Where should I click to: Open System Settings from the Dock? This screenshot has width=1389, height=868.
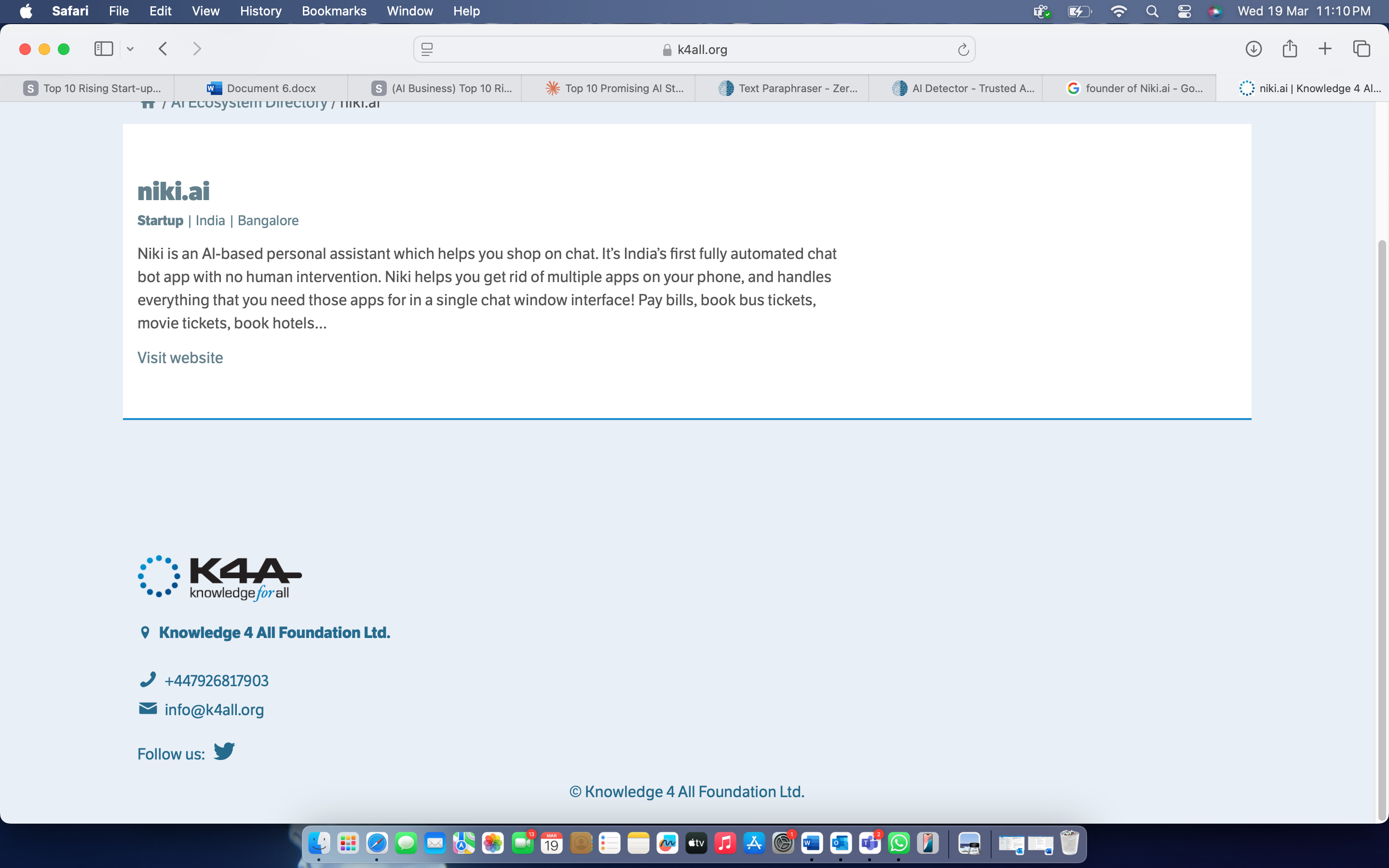click(783, 843)
